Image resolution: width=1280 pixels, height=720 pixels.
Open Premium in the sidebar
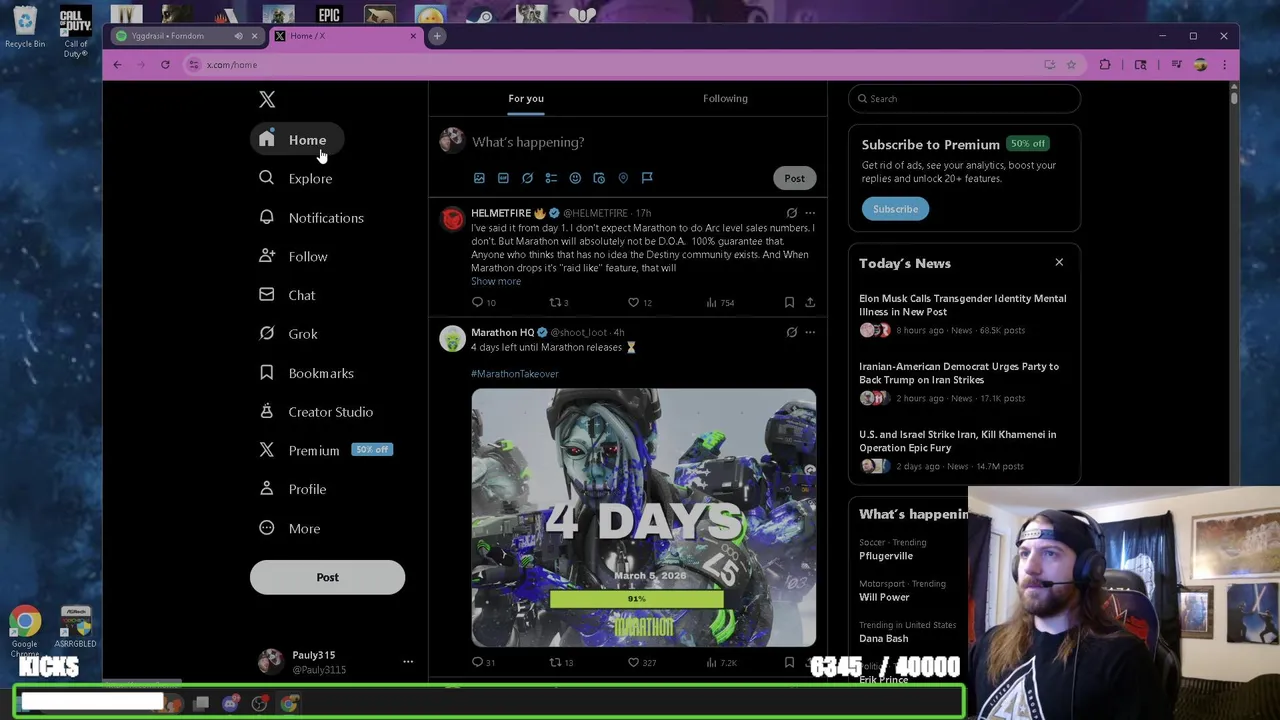(x=324, y=451)
